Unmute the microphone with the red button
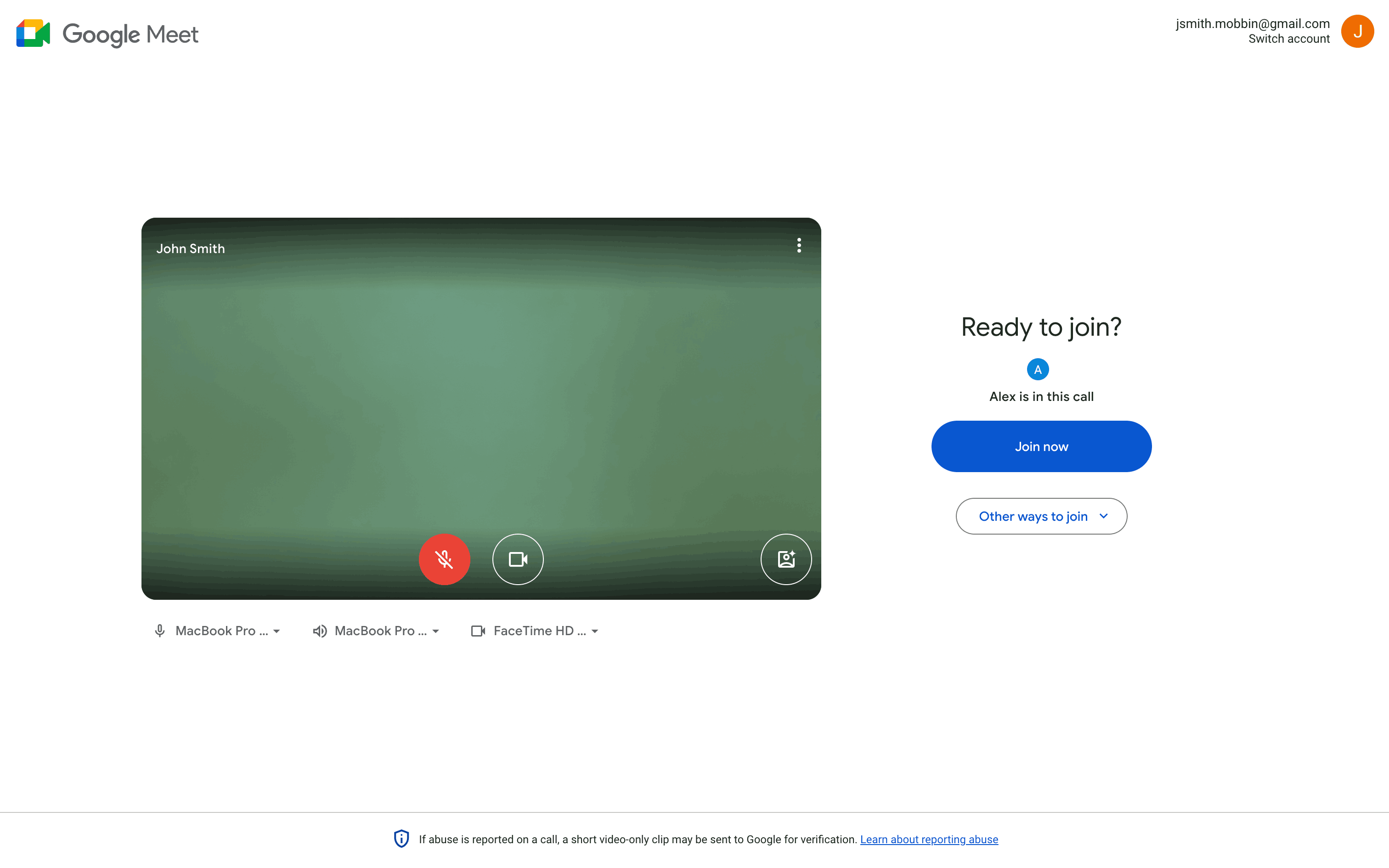1389x868 pixels. [x=444, y=559]
